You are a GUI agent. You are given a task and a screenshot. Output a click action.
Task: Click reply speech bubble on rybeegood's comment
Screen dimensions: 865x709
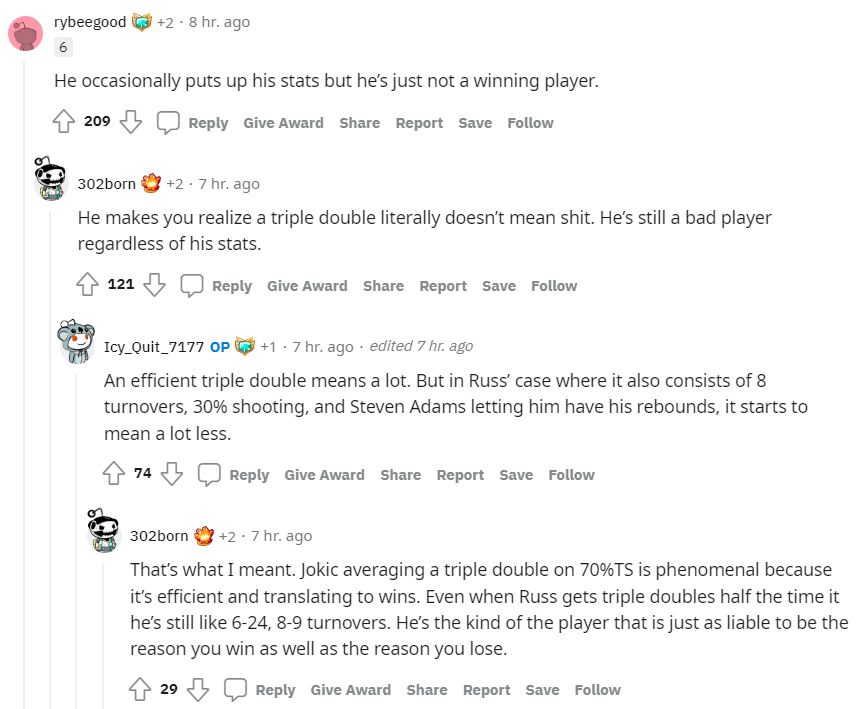click(x=168, y=122)
